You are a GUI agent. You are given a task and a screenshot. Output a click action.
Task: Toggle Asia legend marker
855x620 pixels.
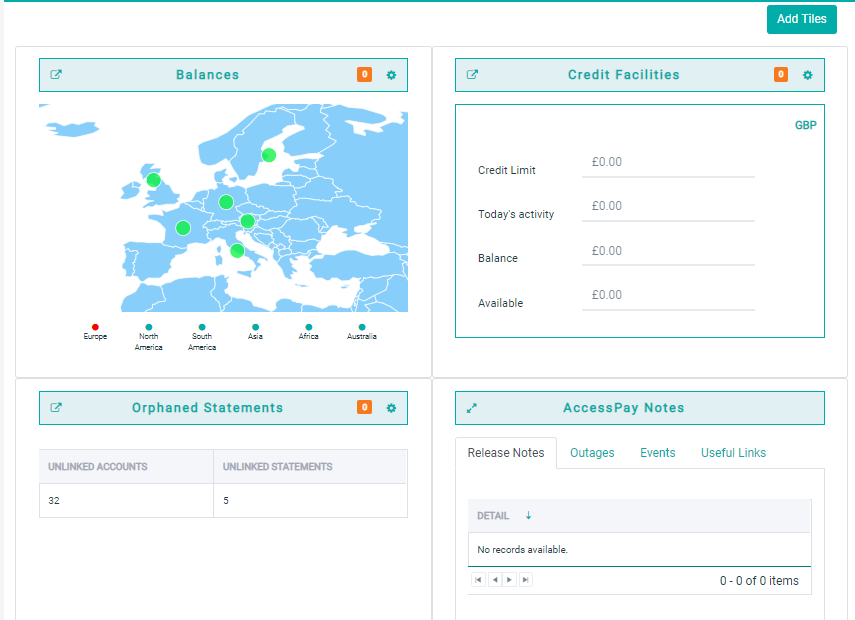(x=255, y=327)
